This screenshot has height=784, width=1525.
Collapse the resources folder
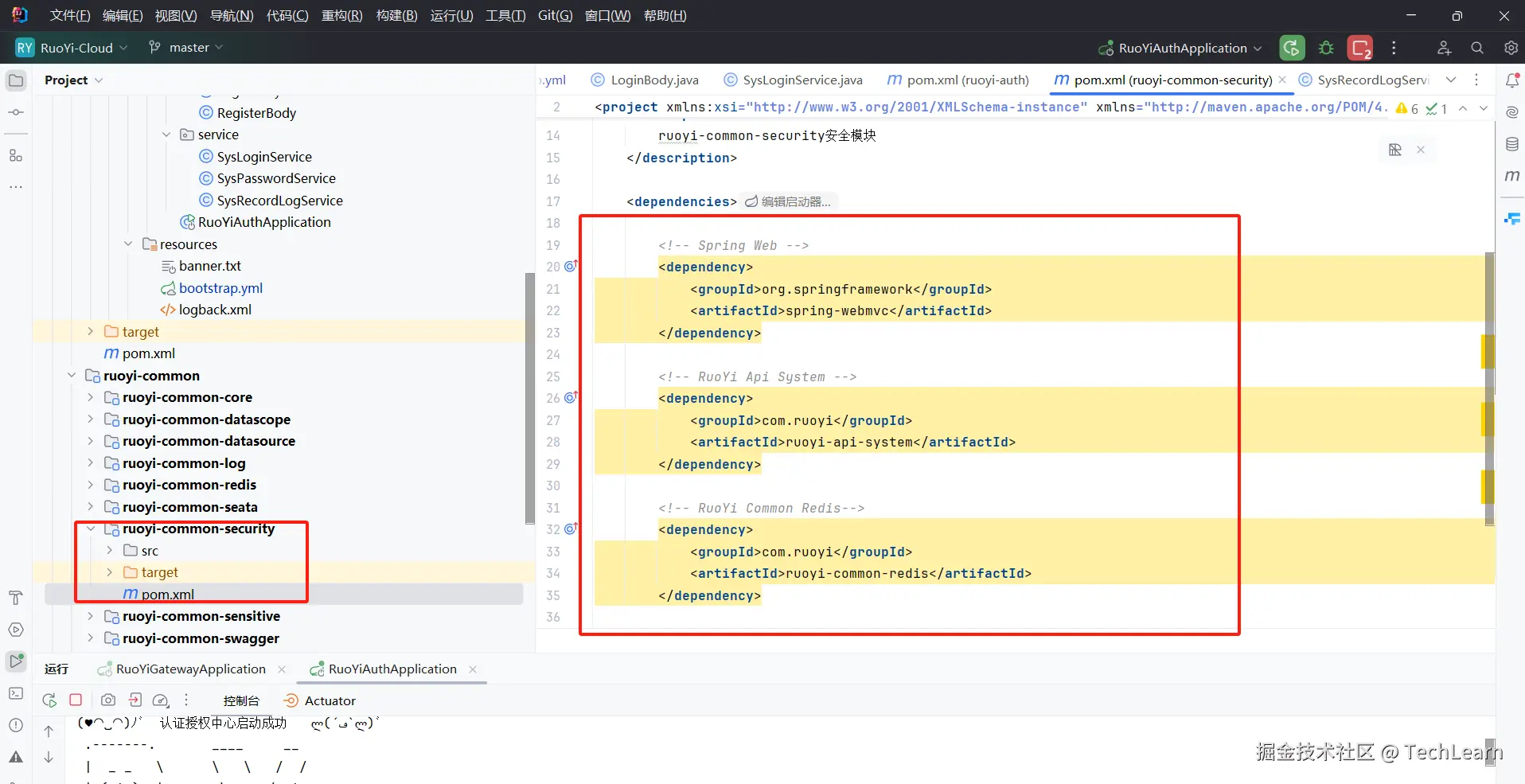coord(128,244)
